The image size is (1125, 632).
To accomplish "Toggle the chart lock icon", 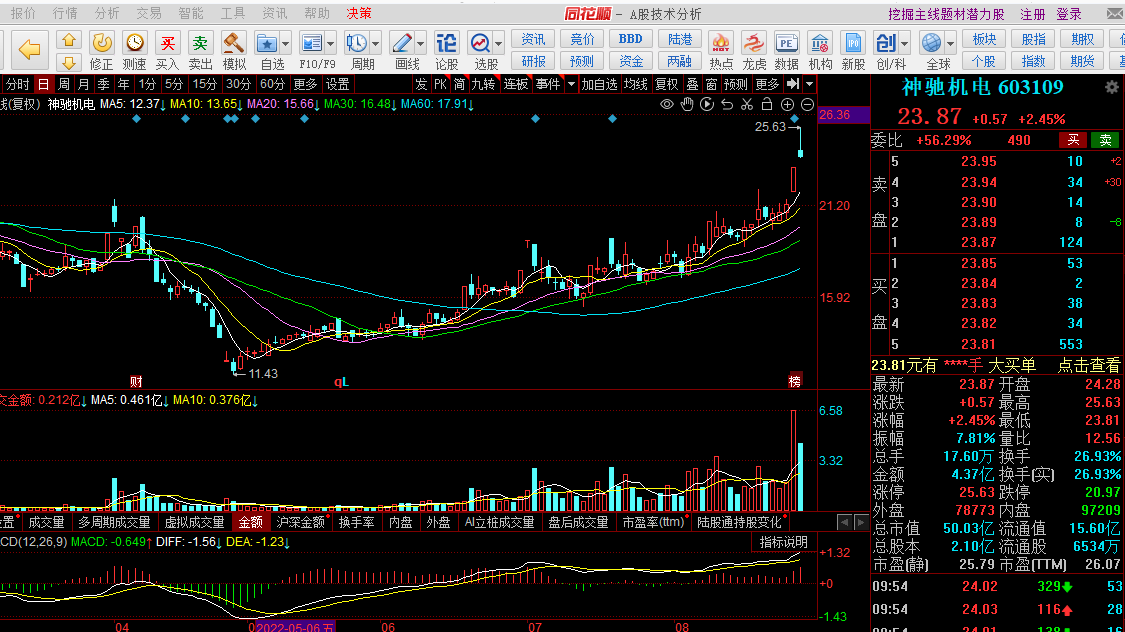I will [x=767, y=105].
